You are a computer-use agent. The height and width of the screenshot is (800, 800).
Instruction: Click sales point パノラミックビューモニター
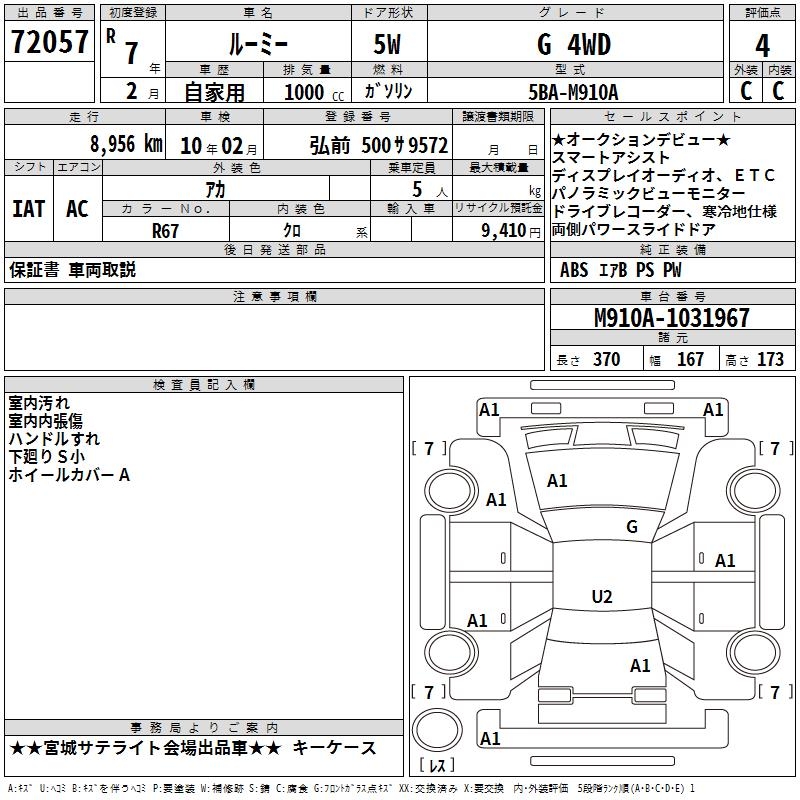coord(648,193)
